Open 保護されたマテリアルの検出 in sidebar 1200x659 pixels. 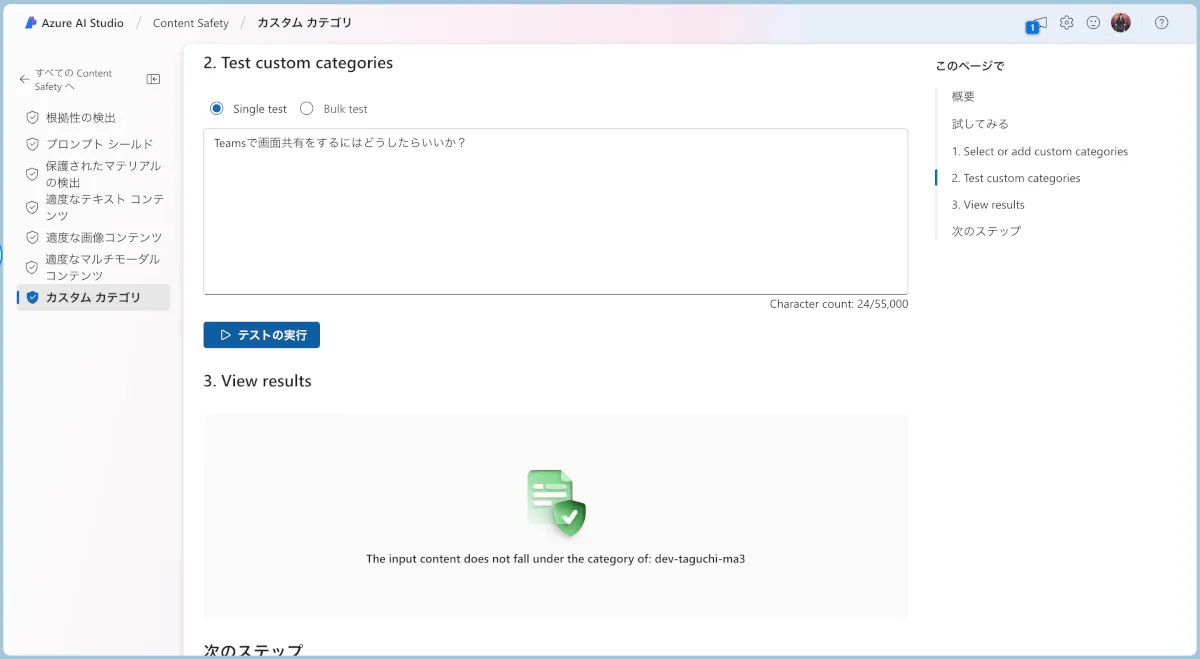click(103, 174)
